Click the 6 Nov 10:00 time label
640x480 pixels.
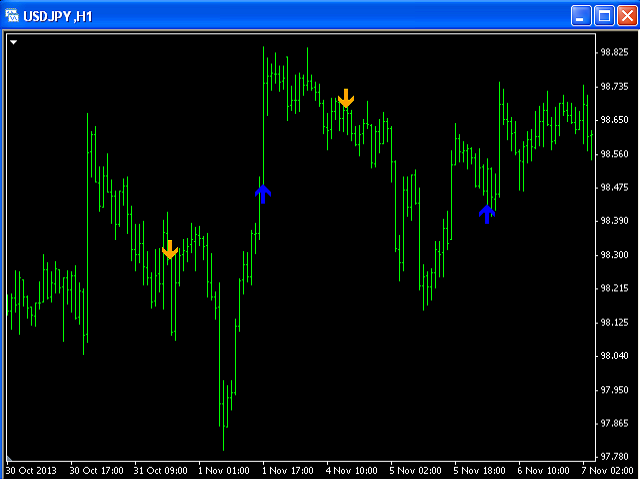pyautogui.click(x=543, y=471)
